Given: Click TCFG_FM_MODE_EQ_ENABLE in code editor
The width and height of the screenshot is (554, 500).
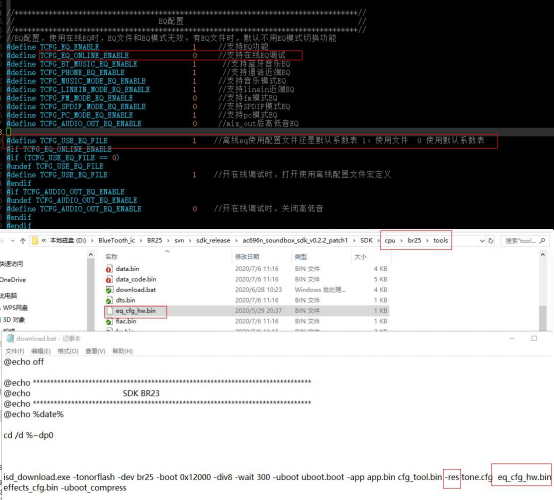Looking at the screenshot, I should [86, 98].
